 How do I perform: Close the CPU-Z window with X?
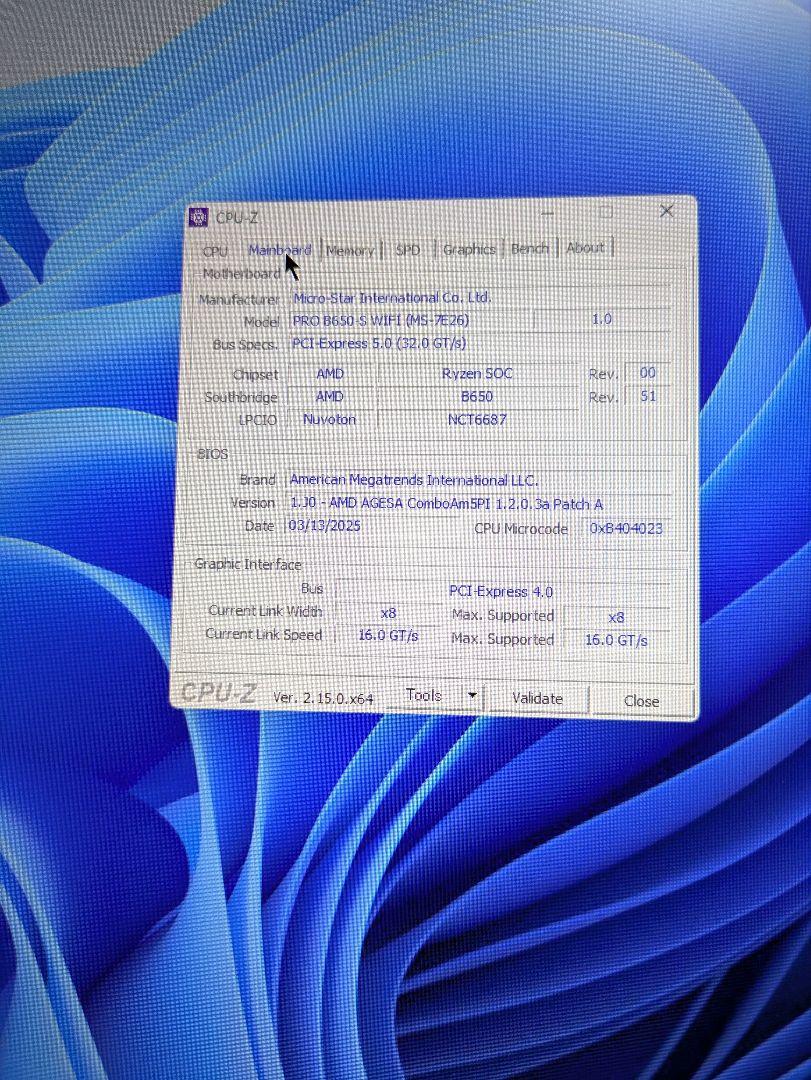(666, 211)
